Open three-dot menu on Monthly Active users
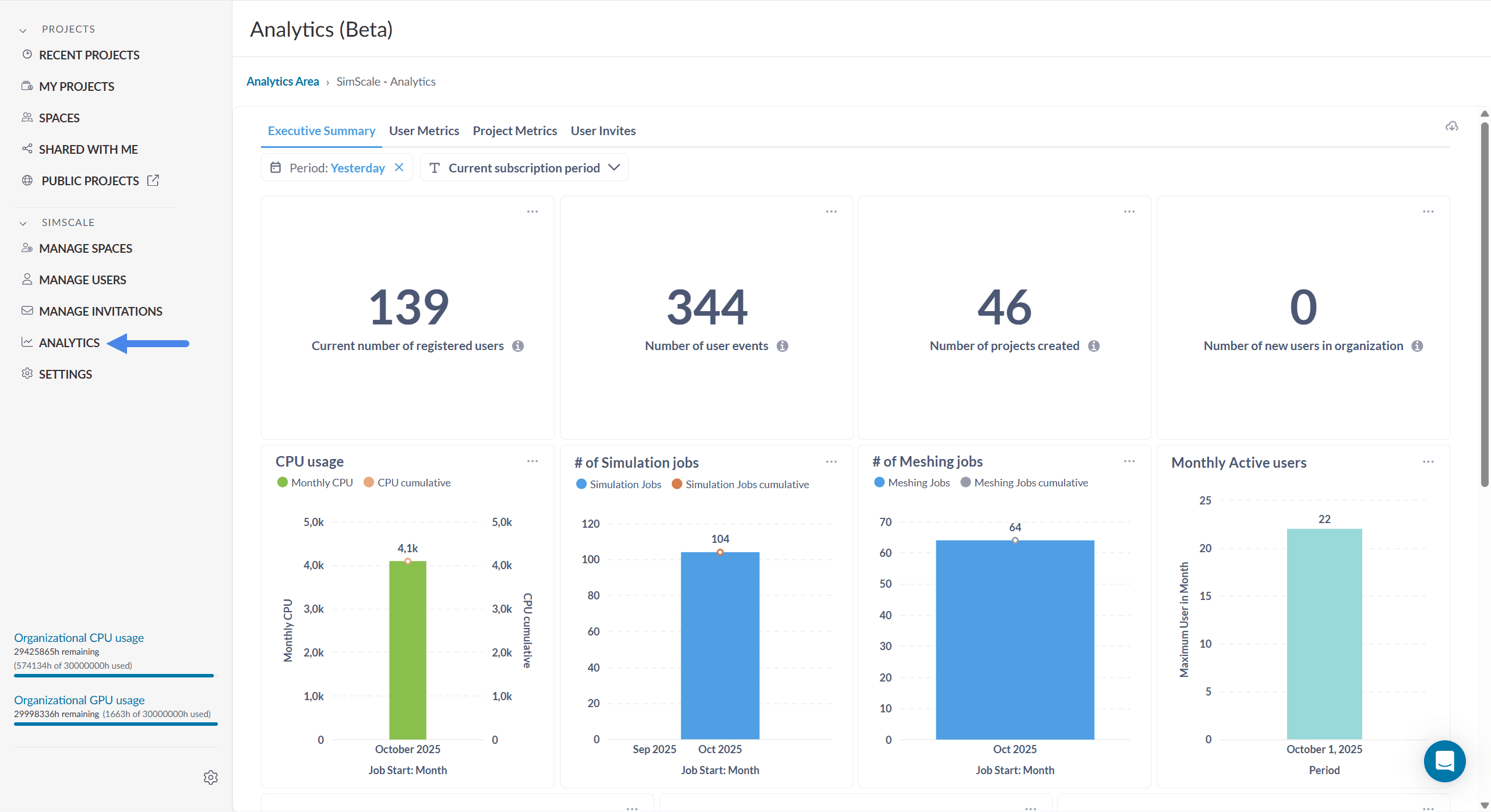 click(1427, 462)
